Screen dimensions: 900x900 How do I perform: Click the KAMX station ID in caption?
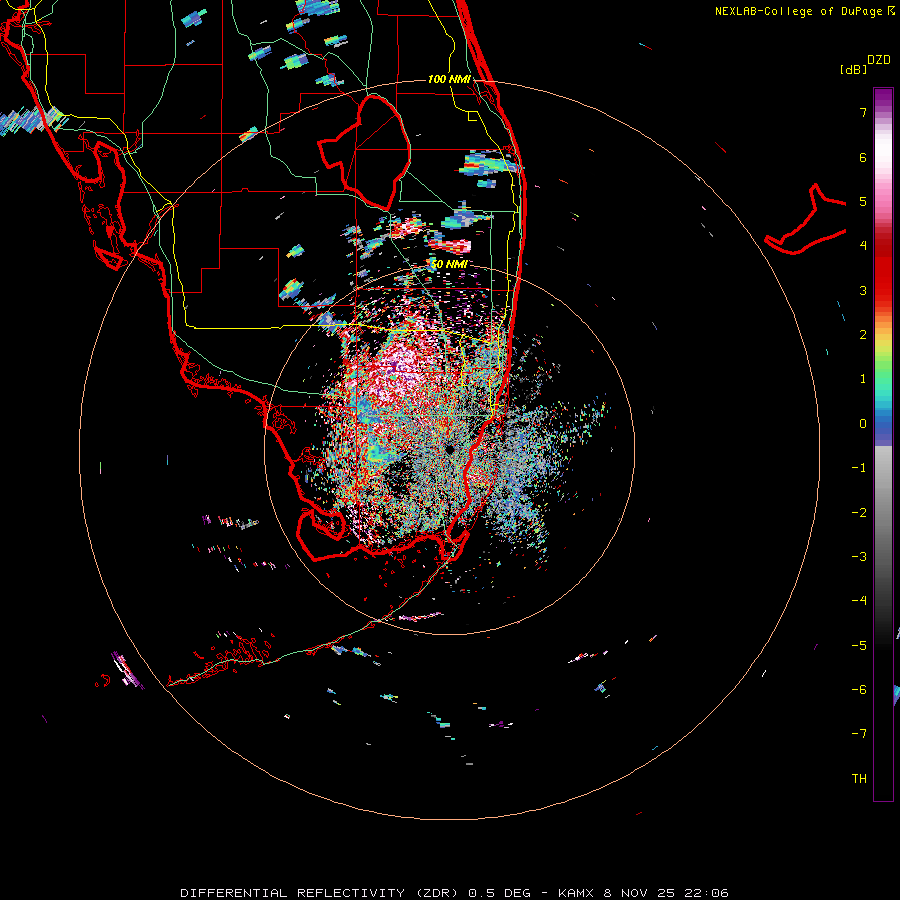[576, 893]
